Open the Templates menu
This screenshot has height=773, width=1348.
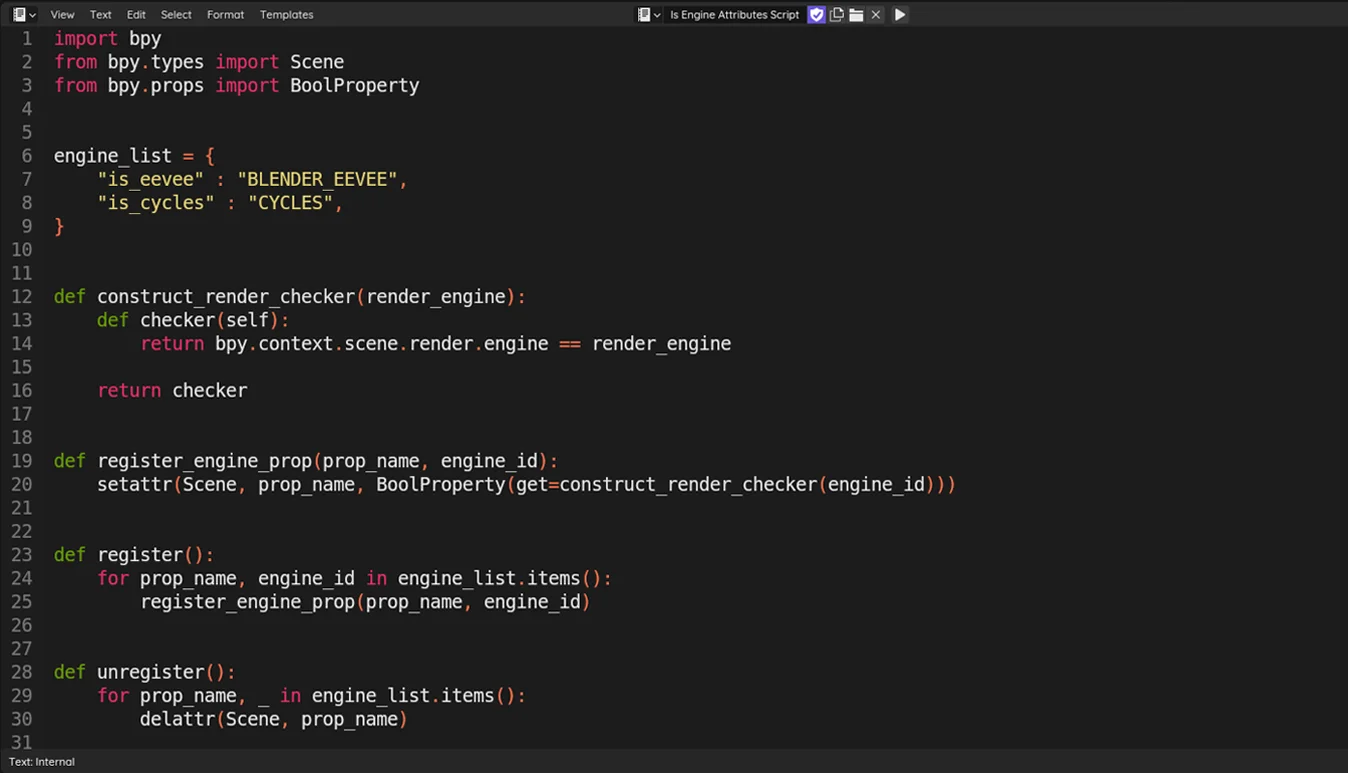click(286, 14)
